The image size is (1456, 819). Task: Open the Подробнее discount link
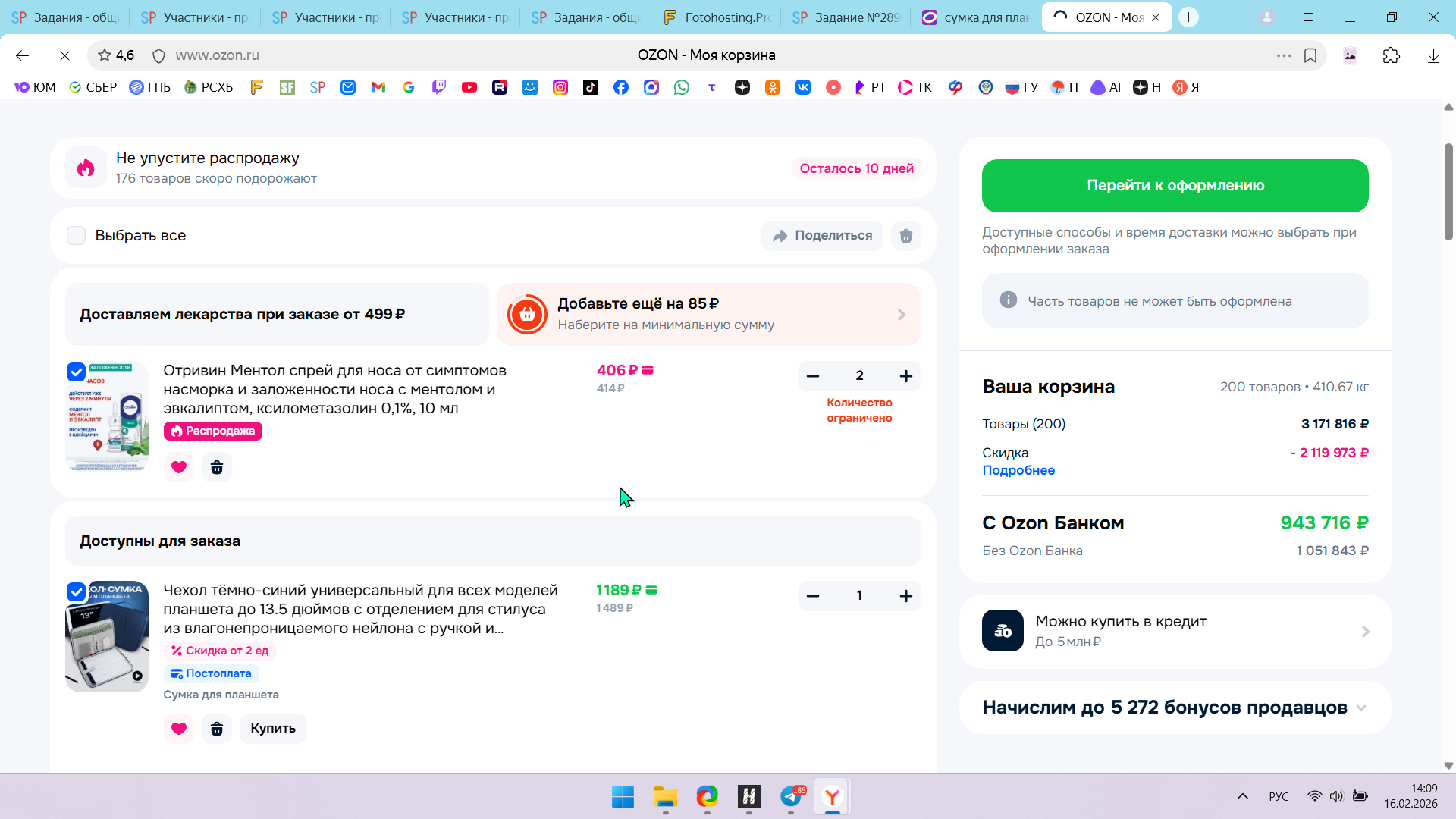[1018, 470]
